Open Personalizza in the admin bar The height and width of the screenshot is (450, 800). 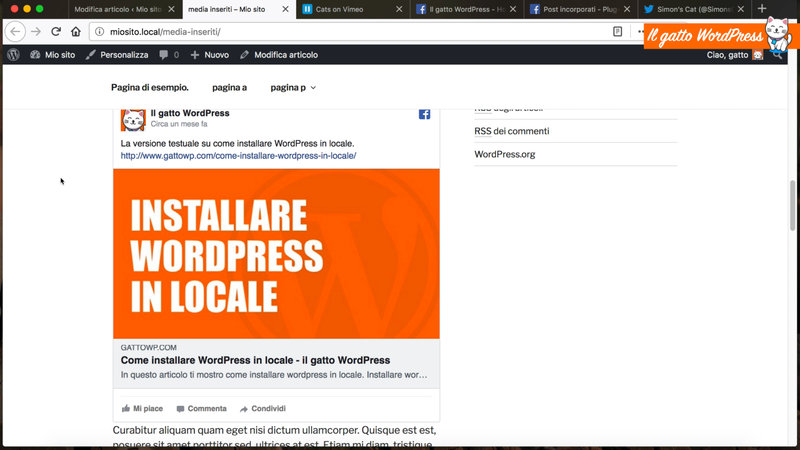(117, 55)
